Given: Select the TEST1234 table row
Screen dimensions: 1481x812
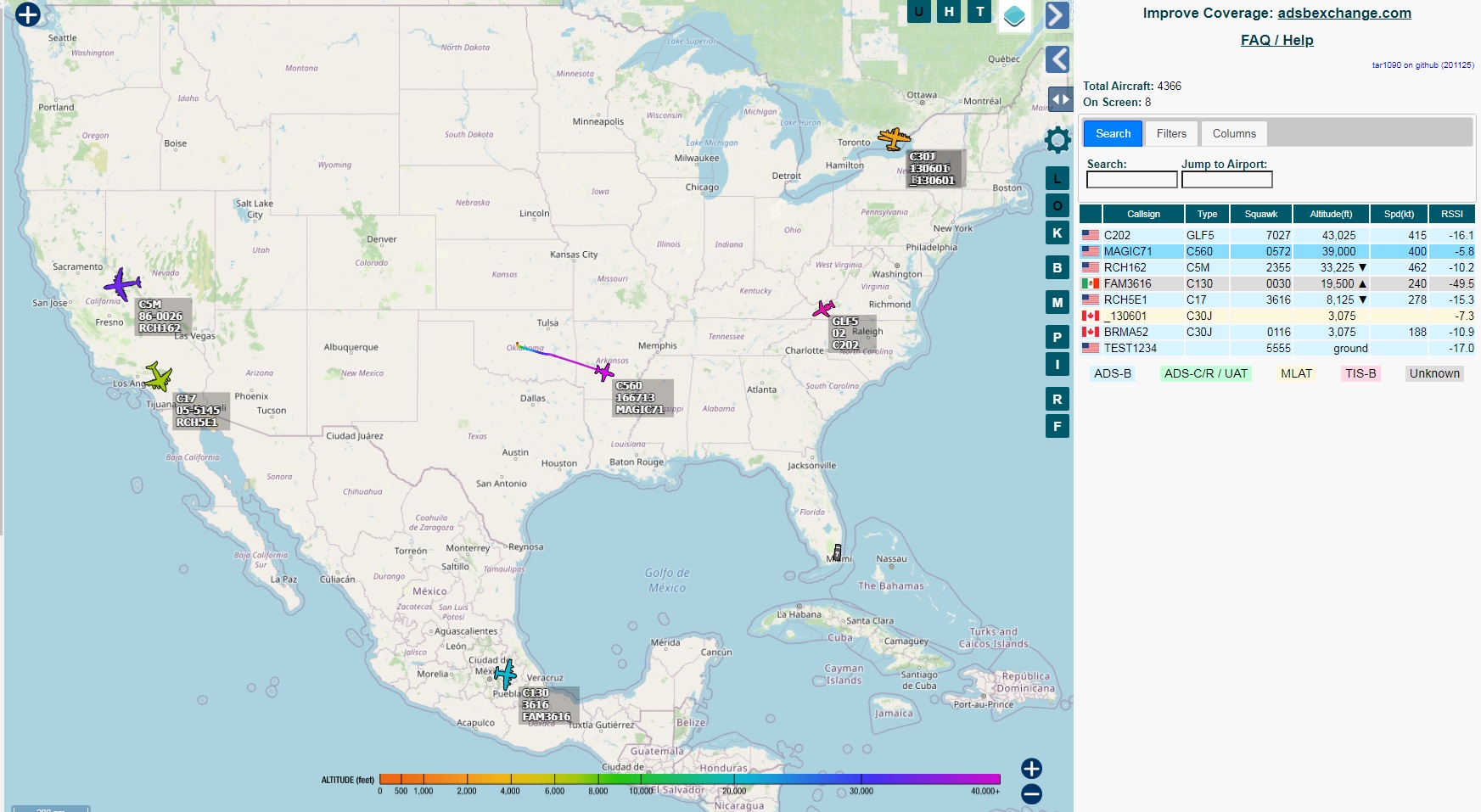Looking at the screenshot, I should pyautogui.click(x=1277, y=348).
